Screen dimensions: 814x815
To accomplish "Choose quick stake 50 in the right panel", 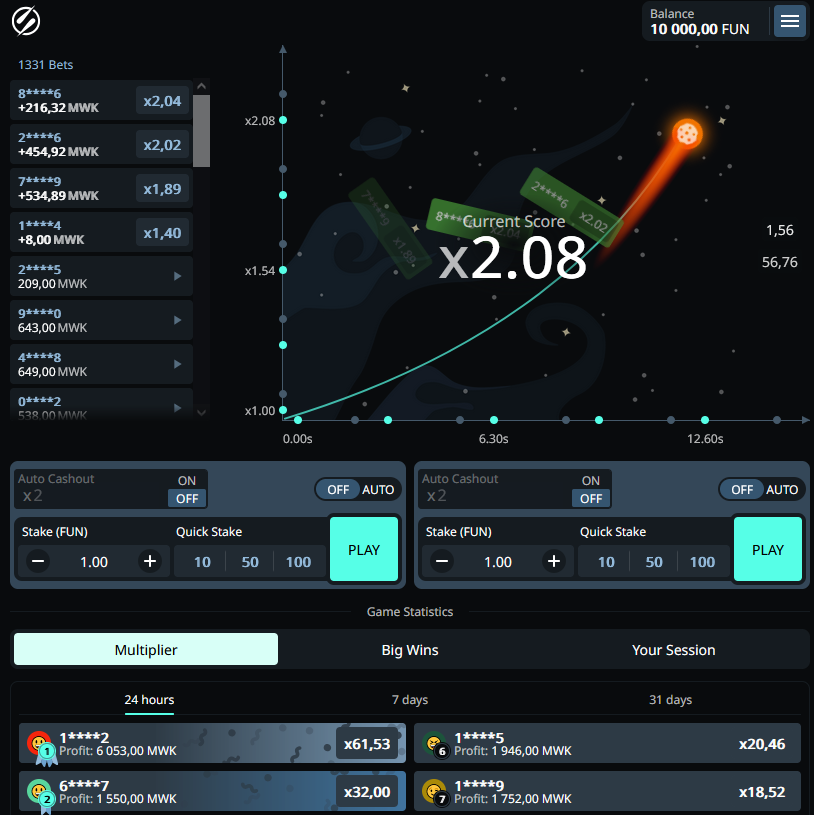I will point(654,562).
